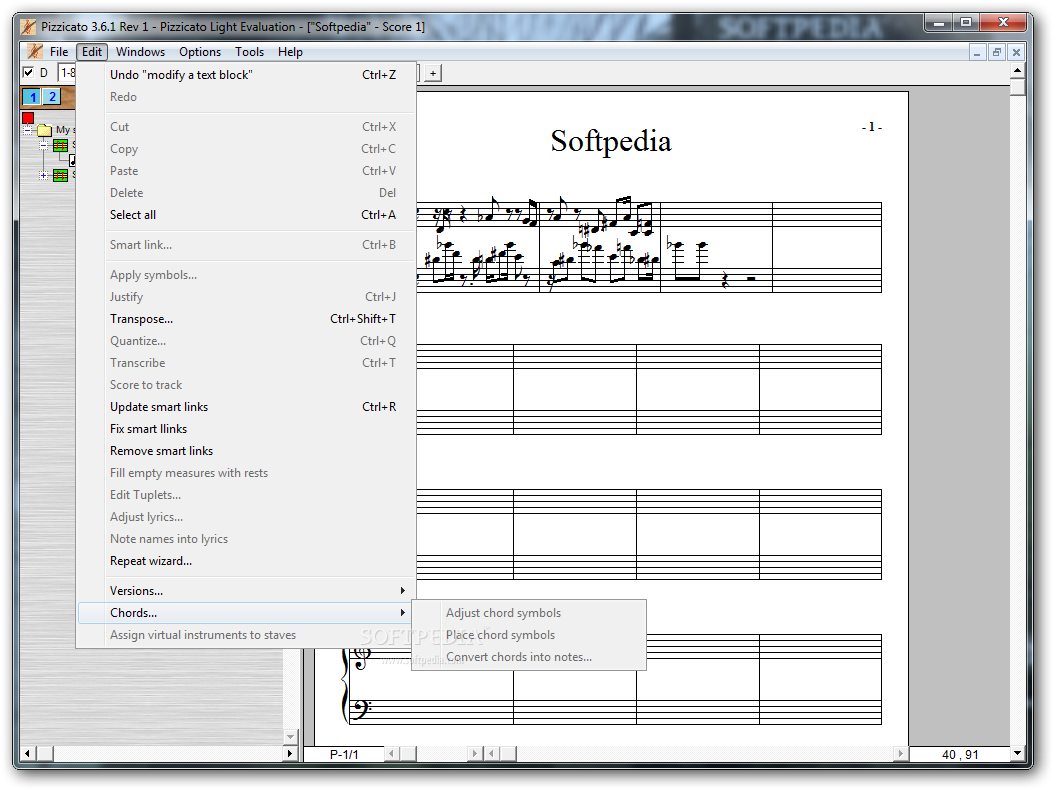Open the Windows menu
1054x790 pixels.
[x=140, y=52]
